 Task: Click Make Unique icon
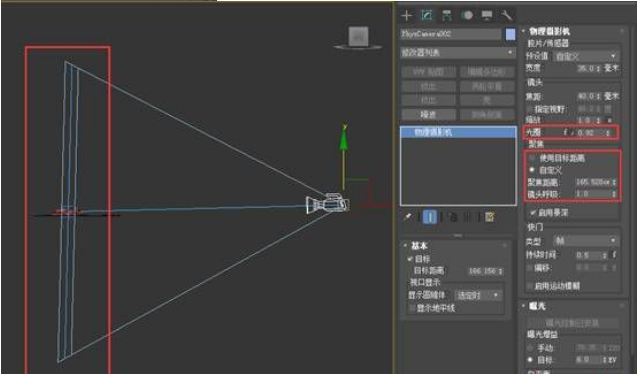point(453,217)
